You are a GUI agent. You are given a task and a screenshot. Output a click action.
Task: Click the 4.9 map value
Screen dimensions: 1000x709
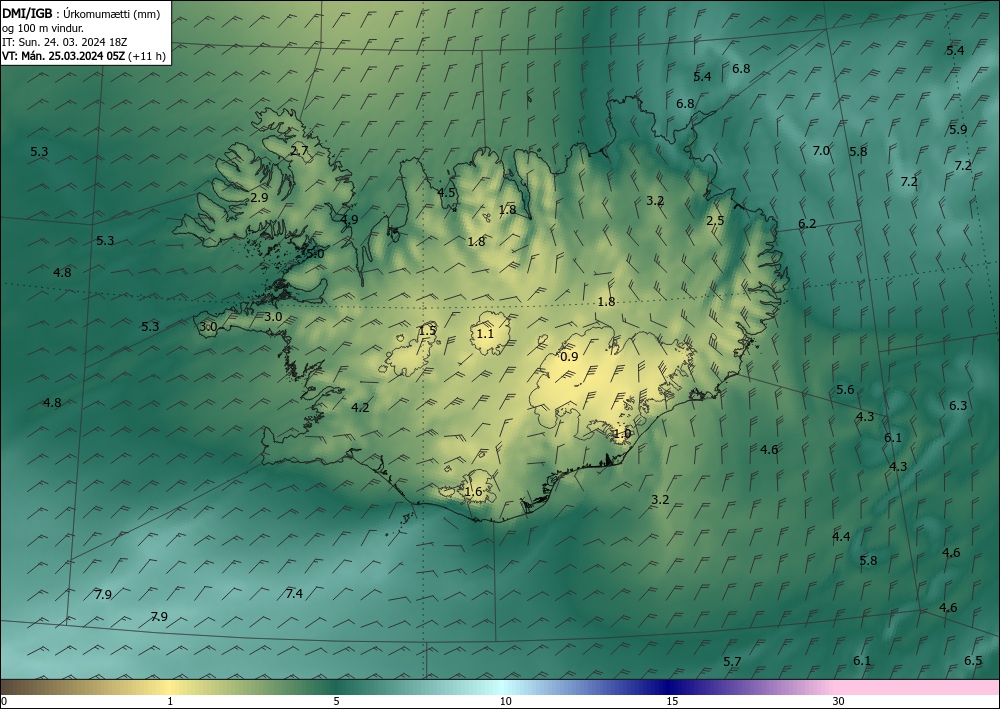[x=349, y=219]
